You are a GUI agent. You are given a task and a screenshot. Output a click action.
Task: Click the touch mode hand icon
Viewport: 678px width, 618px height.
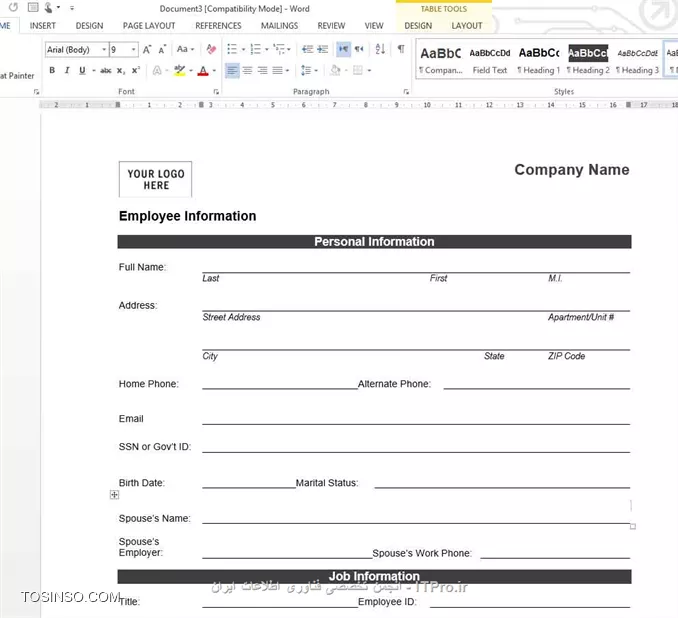click(48, 7)
